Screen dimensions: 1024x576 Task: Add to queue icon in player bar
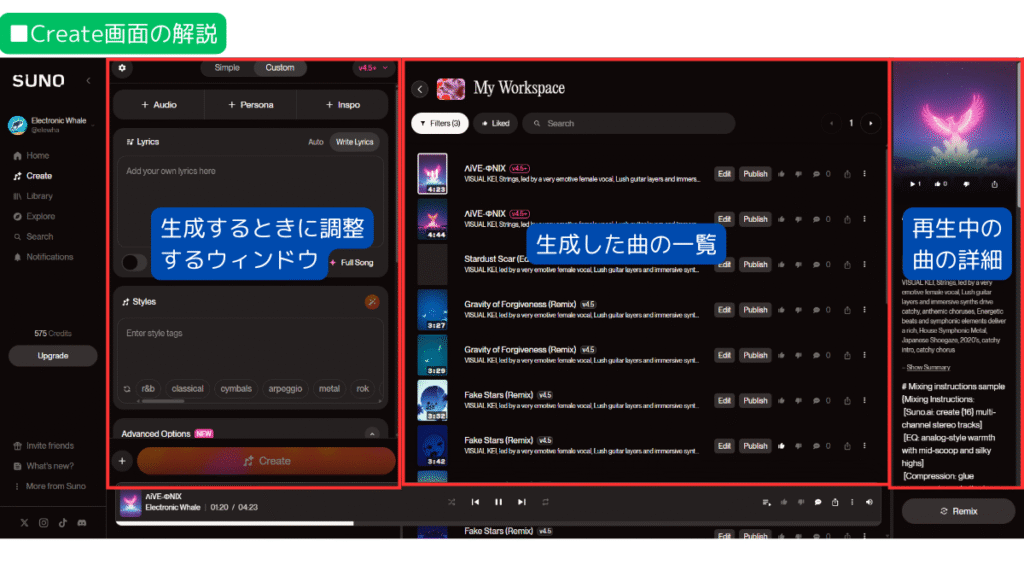[766, 502]
